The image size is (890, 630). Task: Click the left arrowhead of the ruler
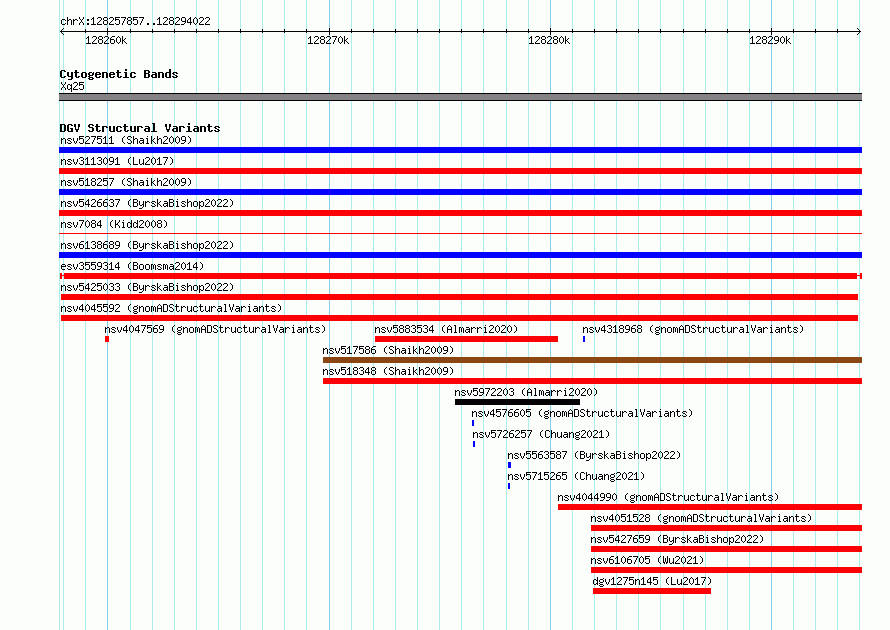coord(62,32)
